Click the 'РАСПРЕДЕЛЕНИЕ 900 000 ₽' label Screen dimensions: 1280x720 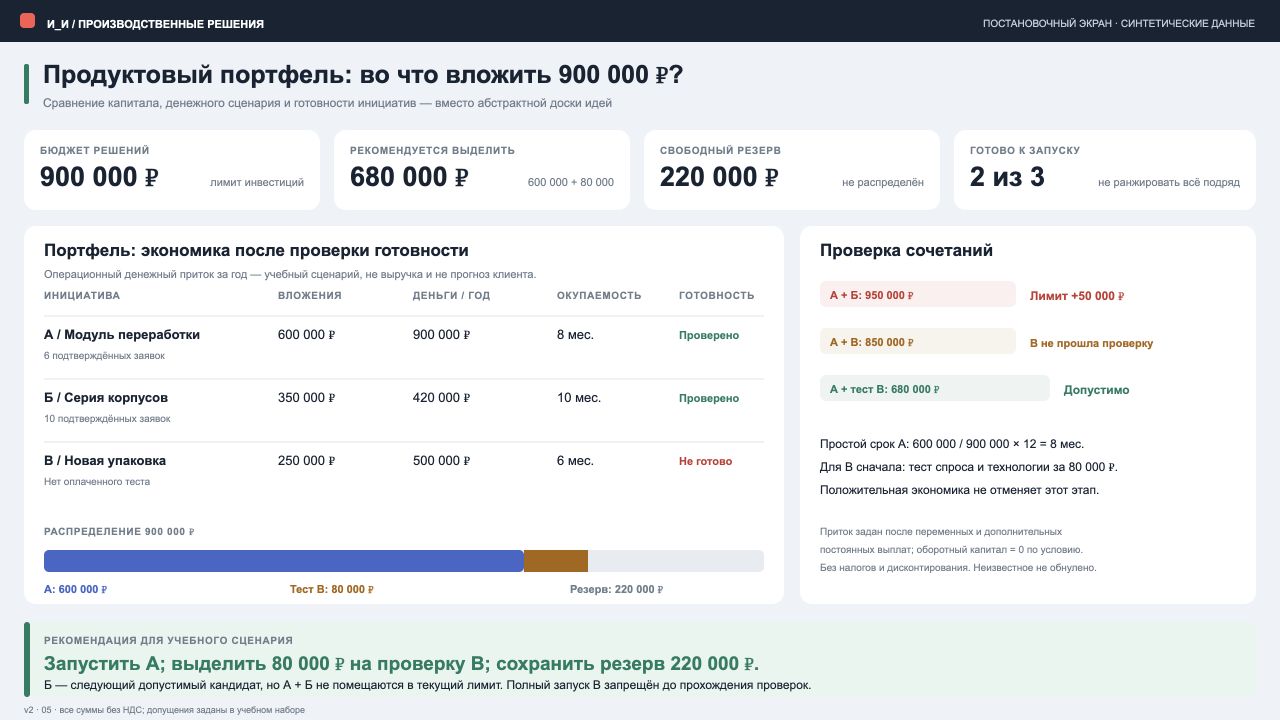119,532
